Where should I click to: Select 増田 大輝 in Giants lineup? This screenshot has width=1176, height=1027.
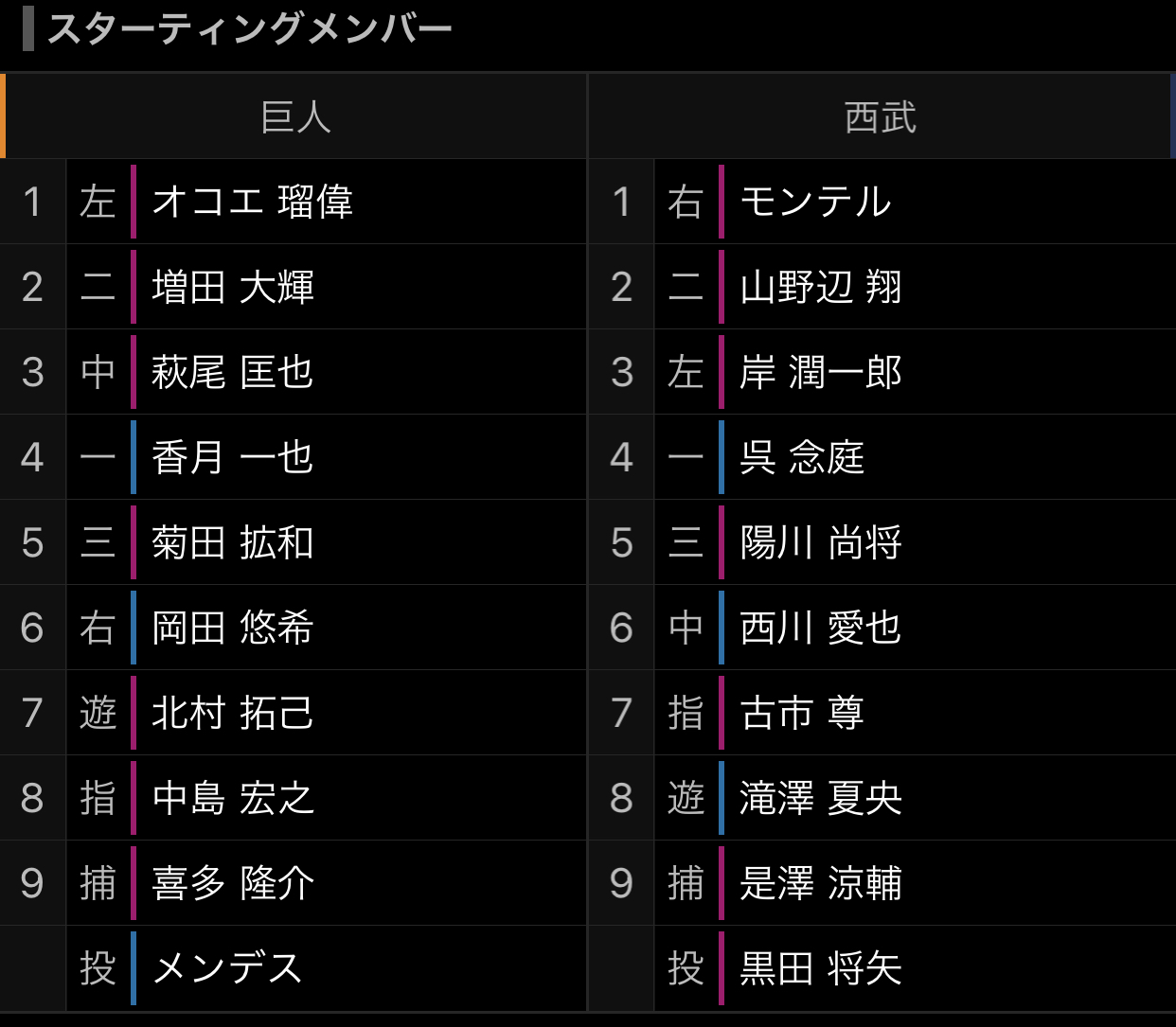(232, 287)
